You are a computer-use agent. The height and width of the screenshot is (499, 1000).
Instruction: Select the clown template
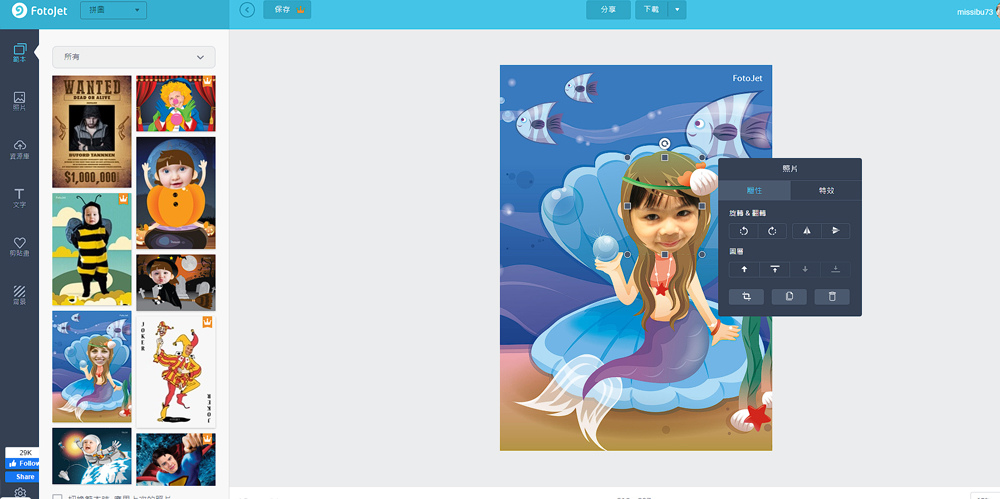point(176,103)
